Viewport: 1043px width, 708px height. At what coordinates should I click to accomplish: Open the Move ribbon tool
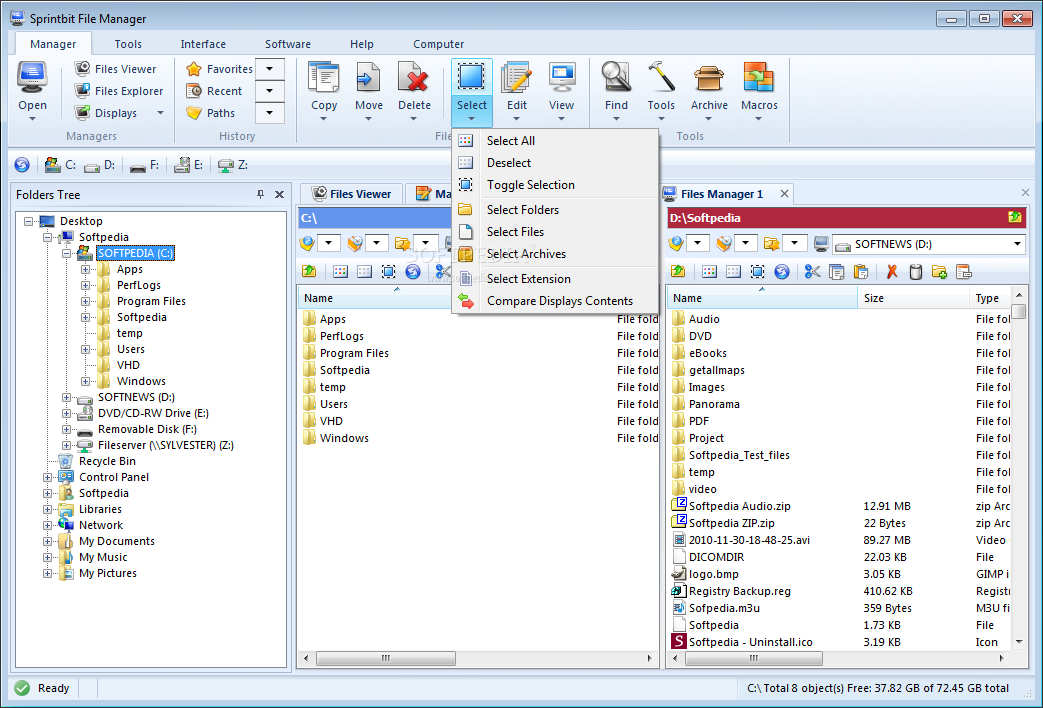click(369, 92)
